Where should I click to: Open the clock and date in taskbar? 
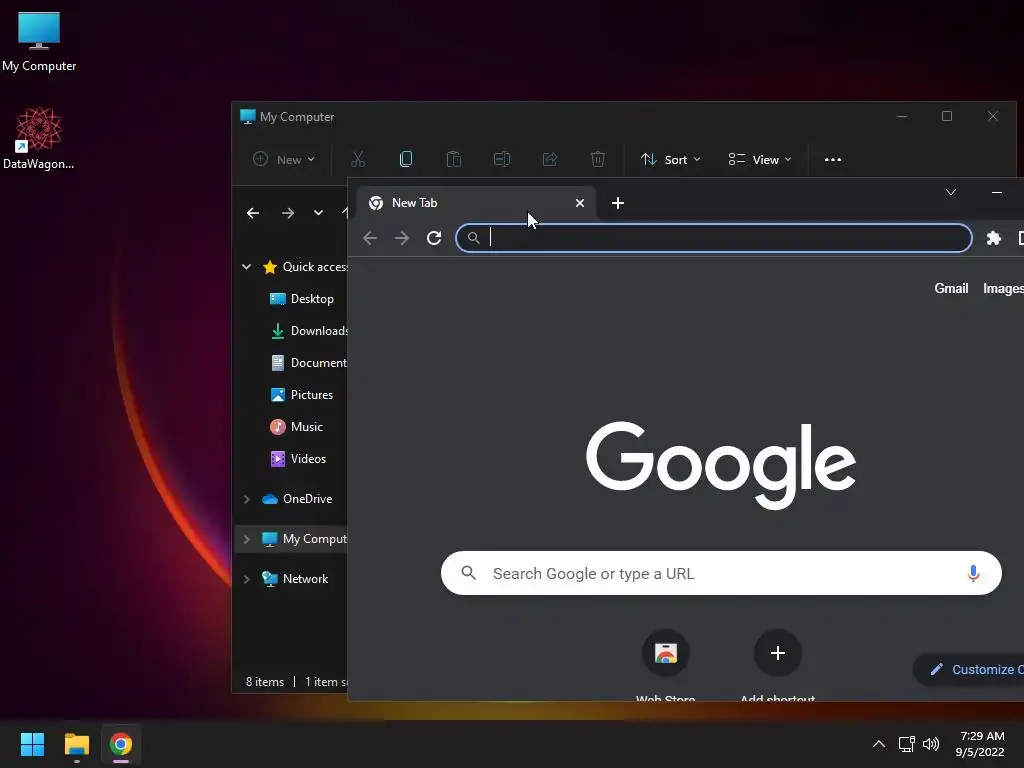980,744
